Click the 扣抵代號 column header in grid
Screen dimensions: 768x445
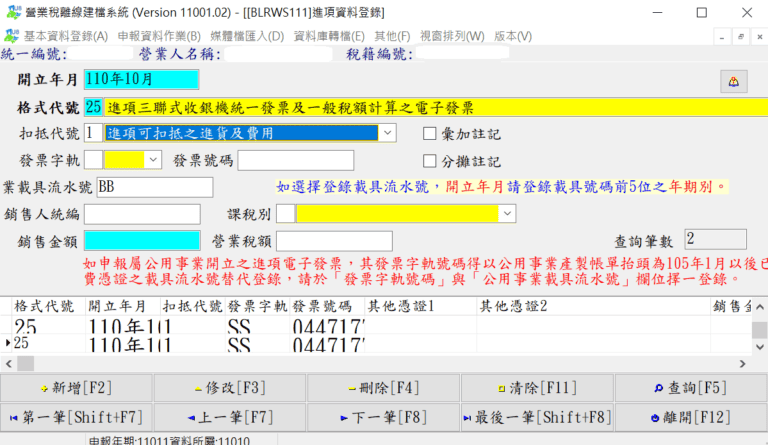click(192, 306)
